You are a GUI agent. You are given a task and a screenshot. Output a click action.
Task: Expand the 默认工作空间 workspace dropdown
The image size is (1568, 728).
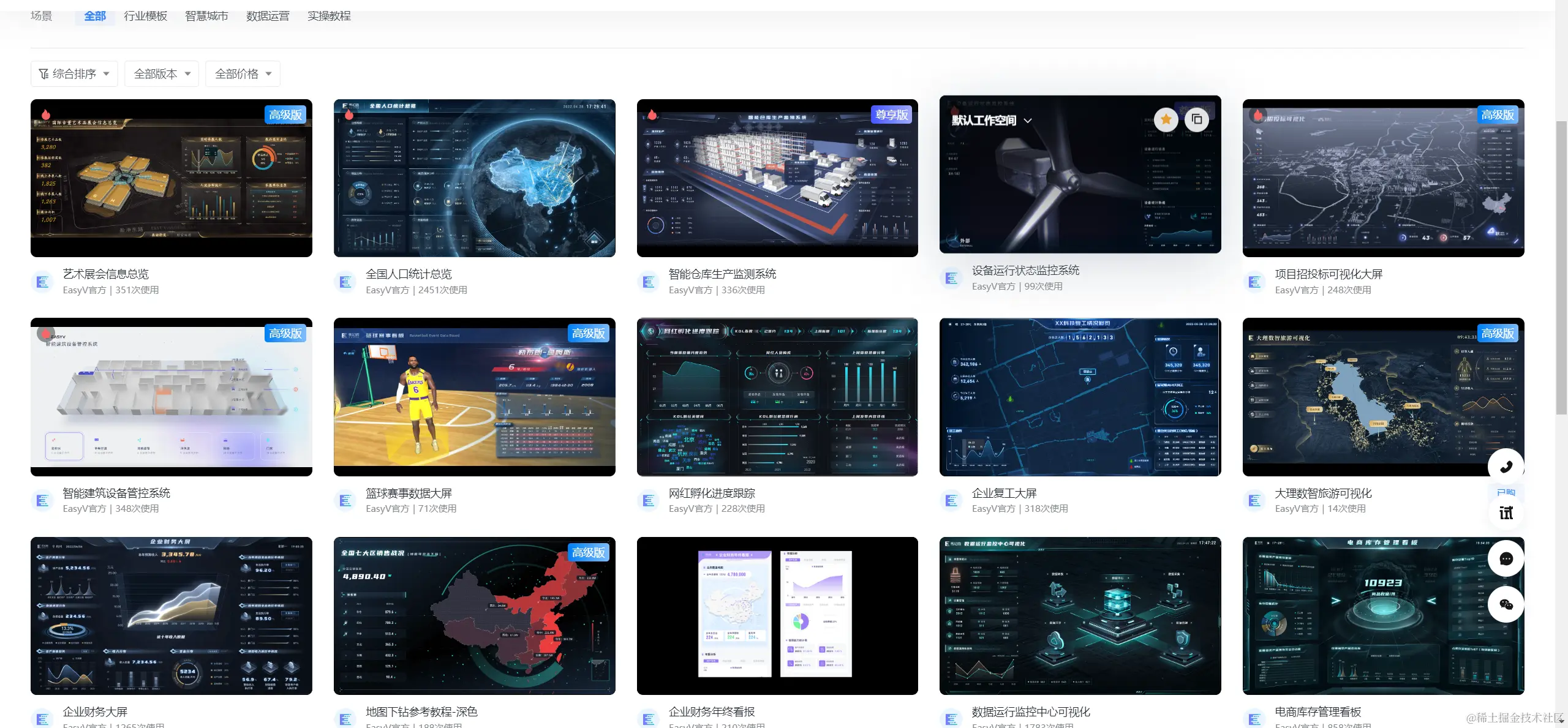coord(1028,121)
